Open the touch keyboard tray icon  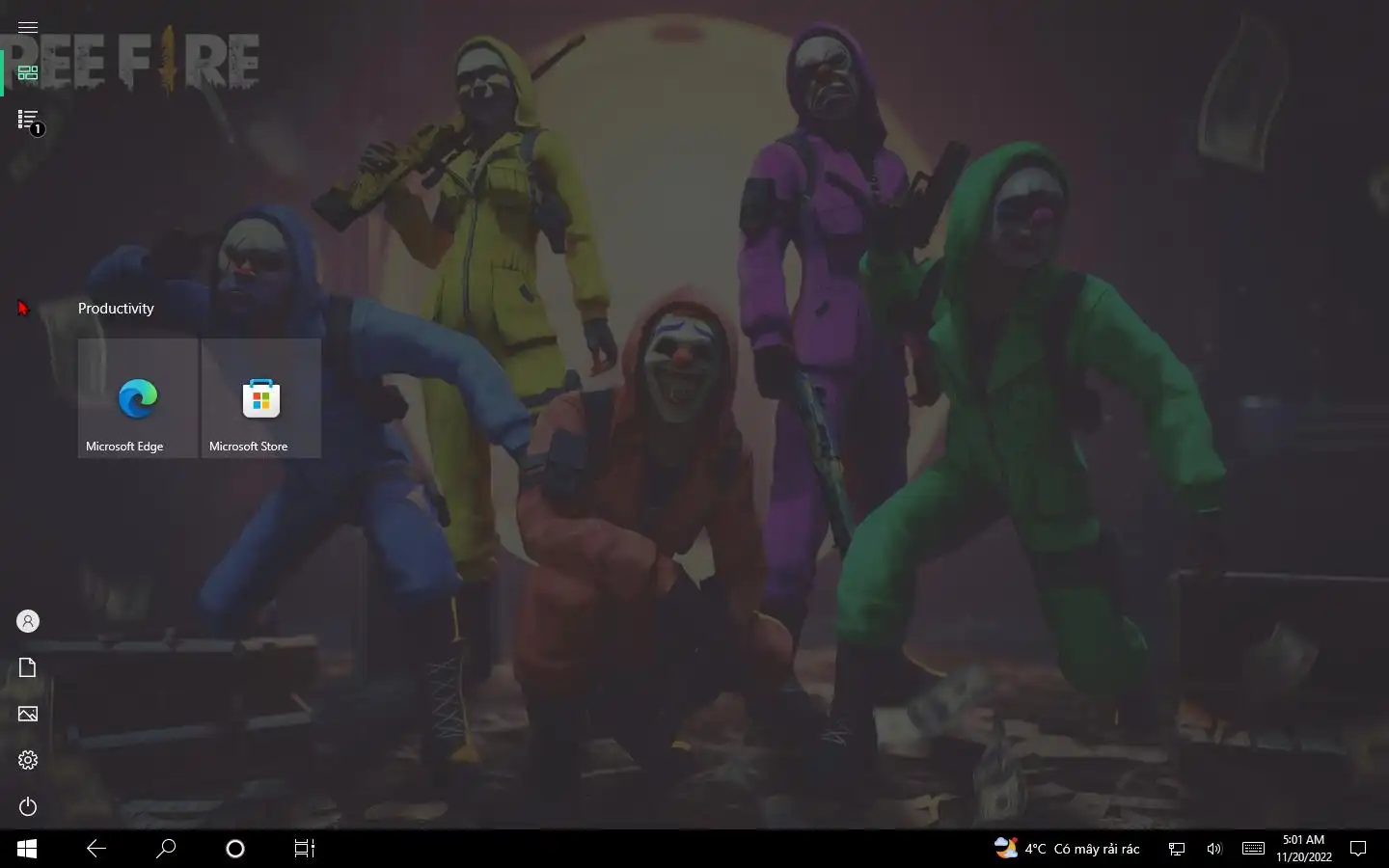pos(1253,849)
